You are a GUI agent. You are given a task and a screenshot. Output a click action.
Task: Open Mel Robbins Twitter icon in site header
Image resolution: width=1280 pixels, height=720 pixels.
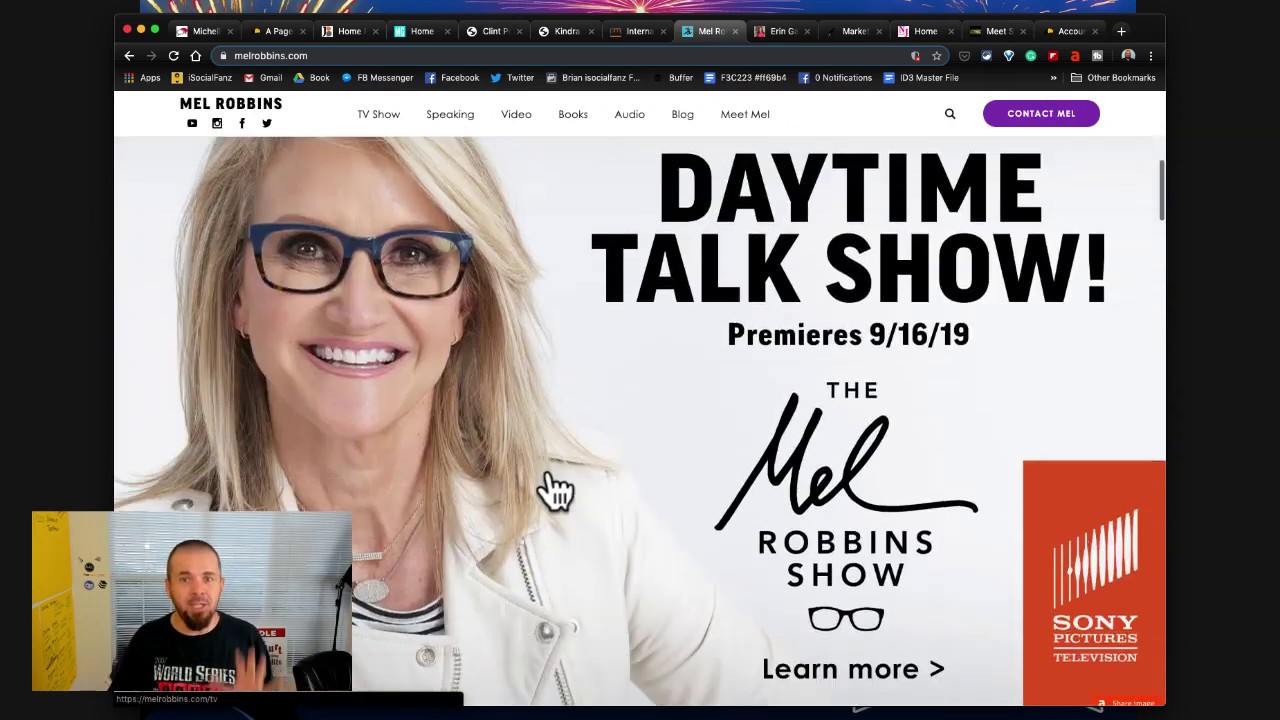(267, 123)
